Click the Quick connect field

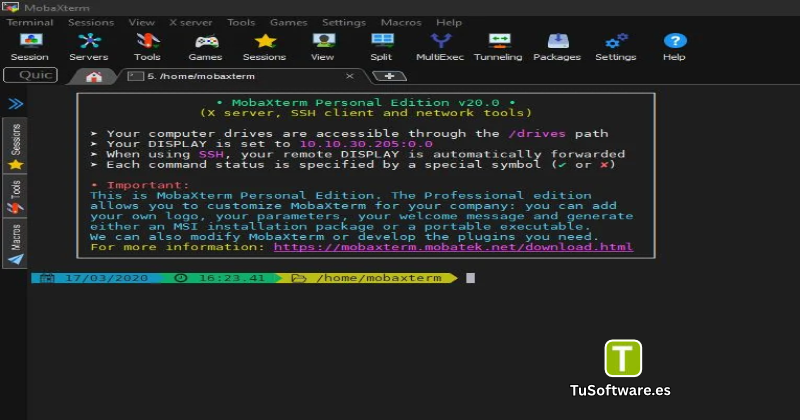(x=31, y=75)
